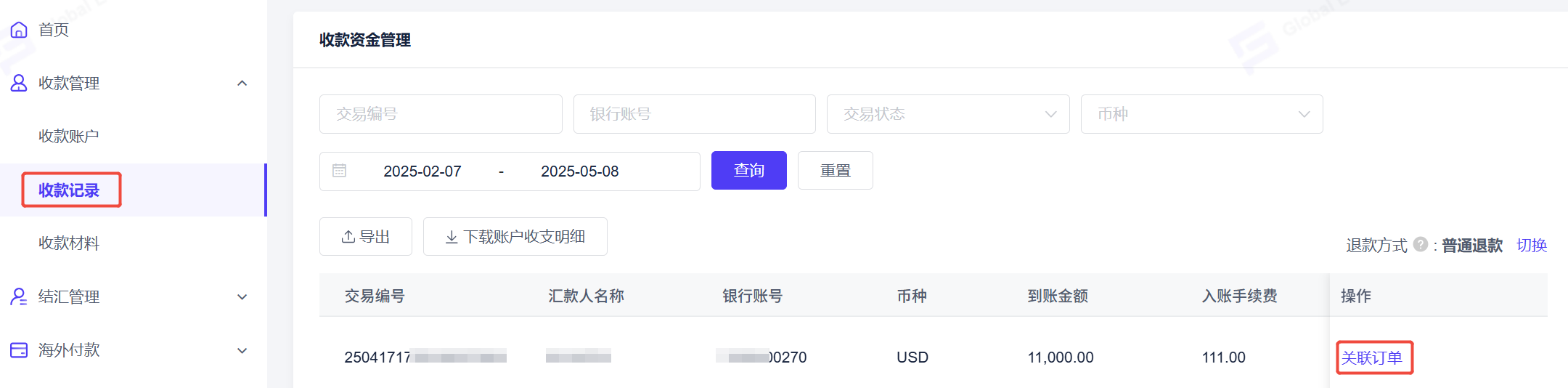Open the 交易状态 dropdown
This screenshot has height=388, width=1568.
coord(948,114)
